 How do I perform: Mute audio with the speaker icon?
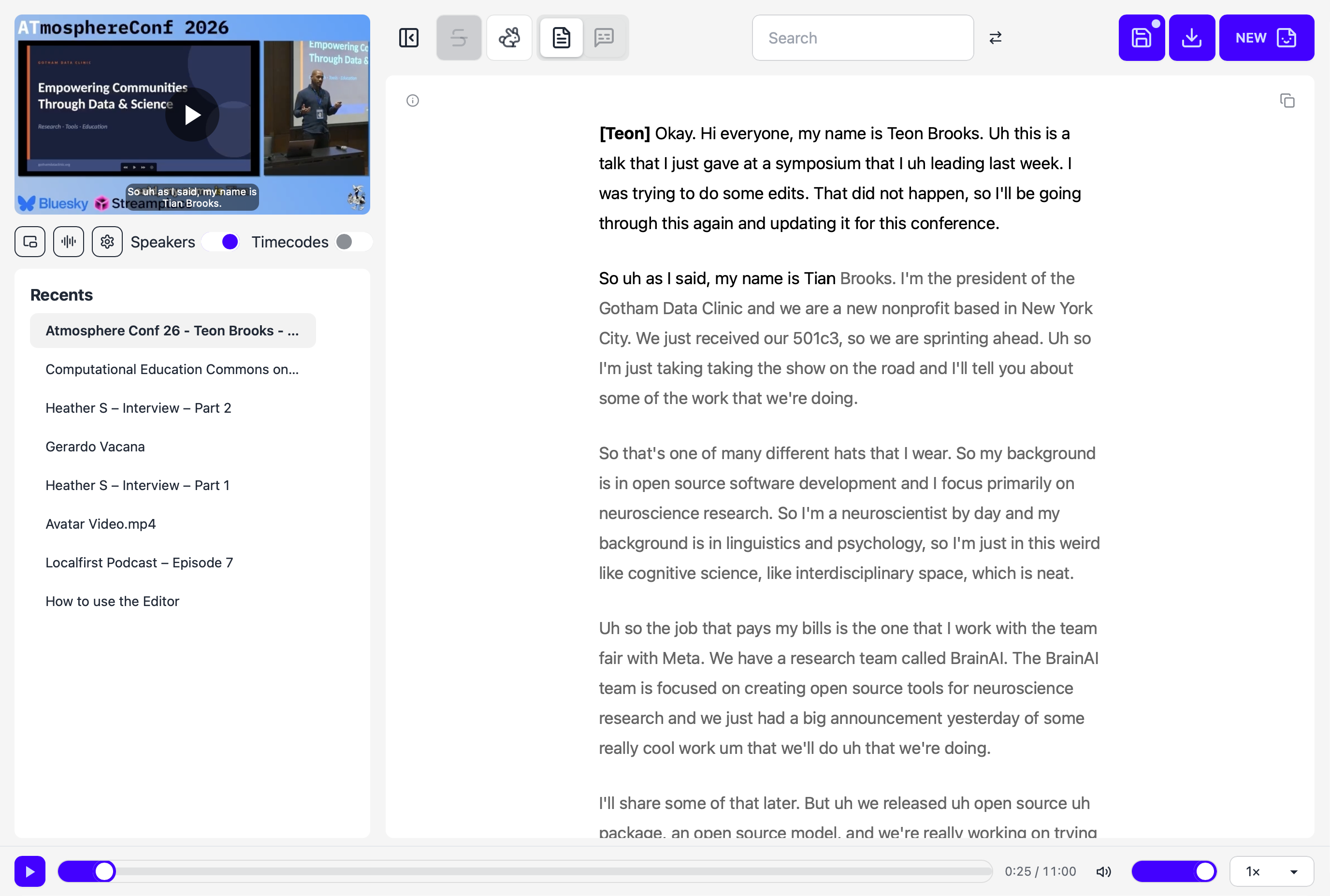point(1103,871)
